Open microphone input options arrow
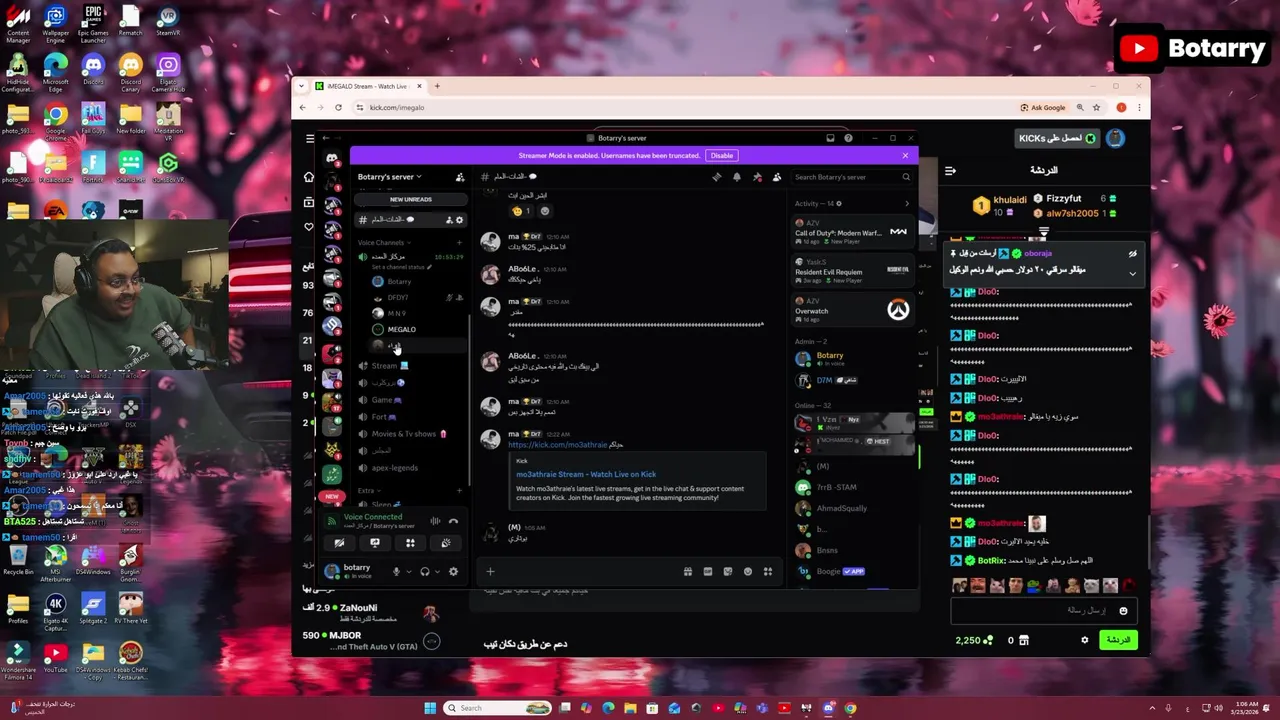 (408, 572)
